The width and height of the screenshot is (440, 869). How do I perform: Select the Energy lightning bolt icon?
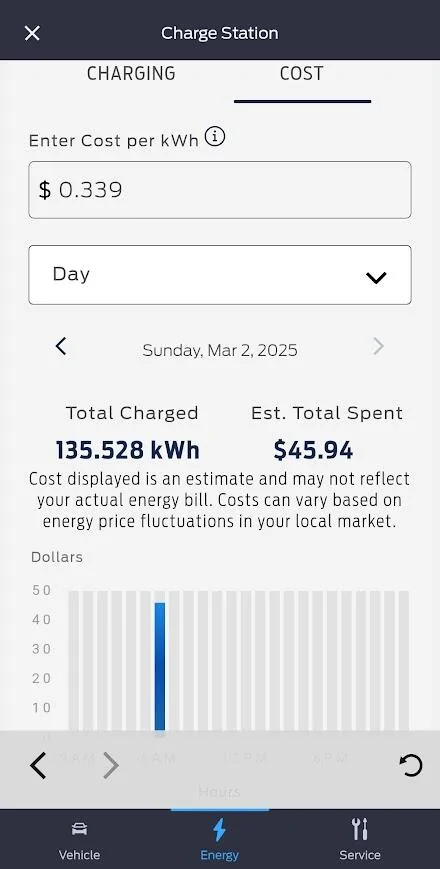[219, 830]
